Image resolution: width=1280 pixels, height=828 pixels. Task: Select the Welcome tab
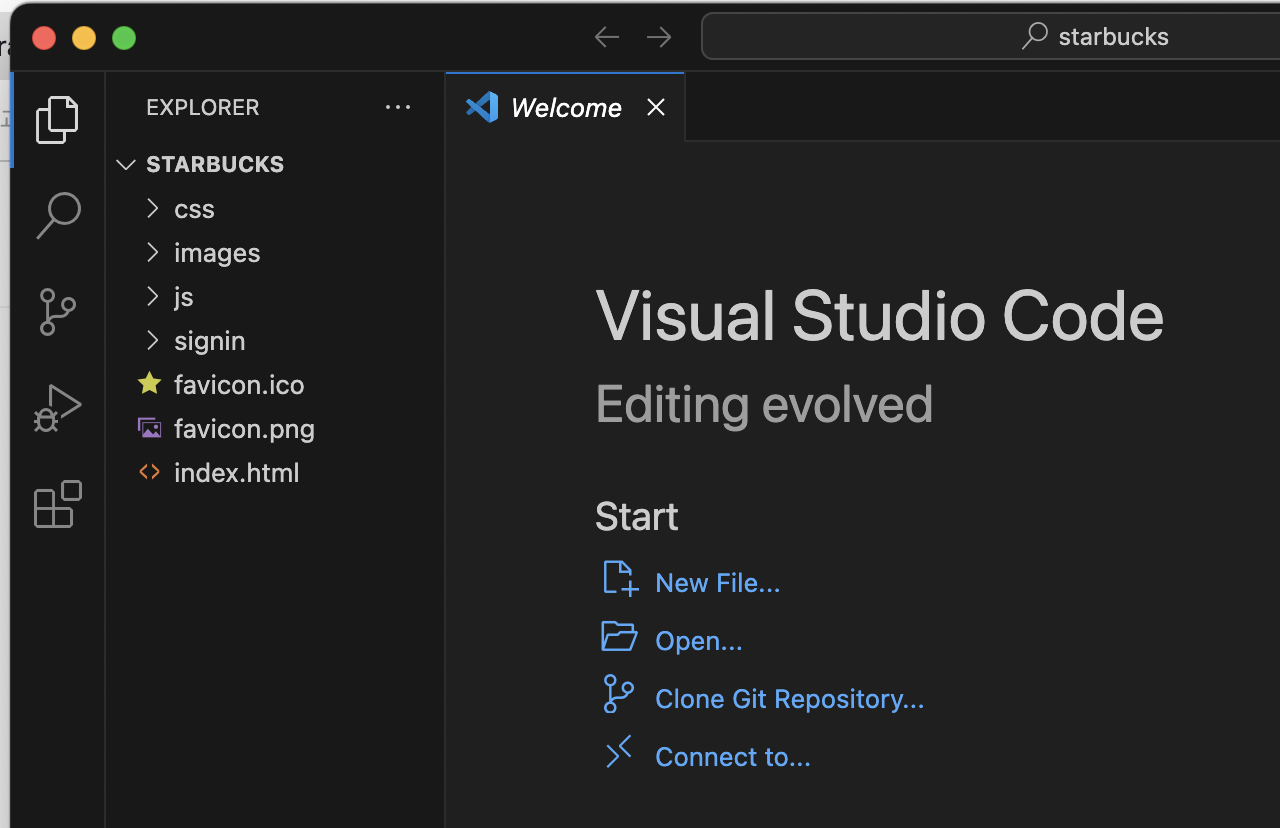566,107
